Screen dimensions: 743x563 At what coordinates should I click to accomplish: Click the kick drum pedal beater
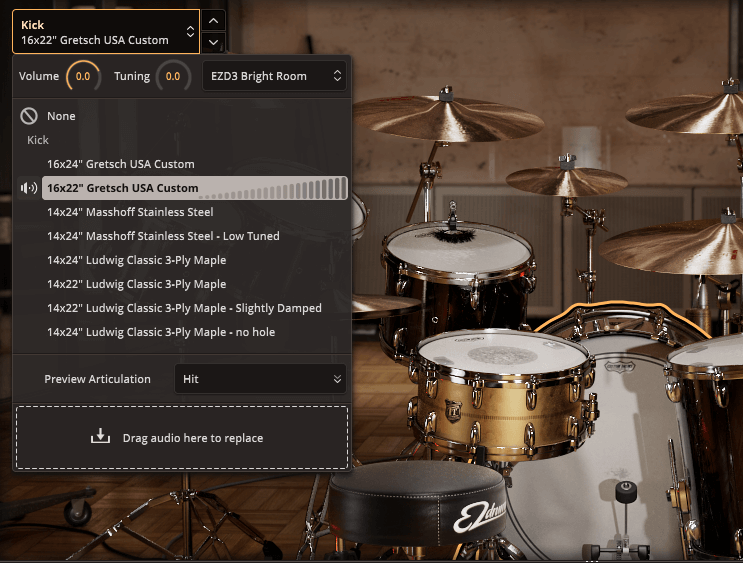point(625,492)
